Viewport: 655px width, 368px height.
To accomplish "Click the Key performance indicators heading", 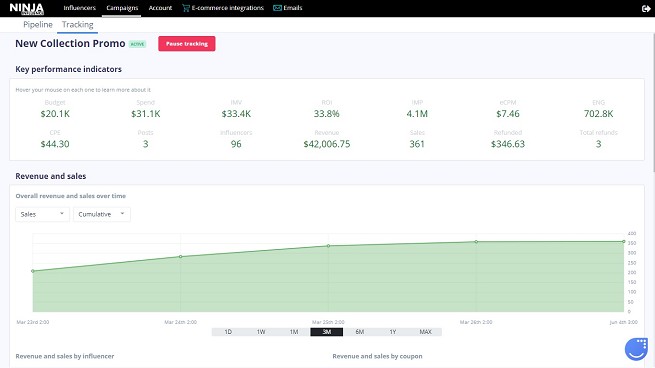I will [69, 69].
